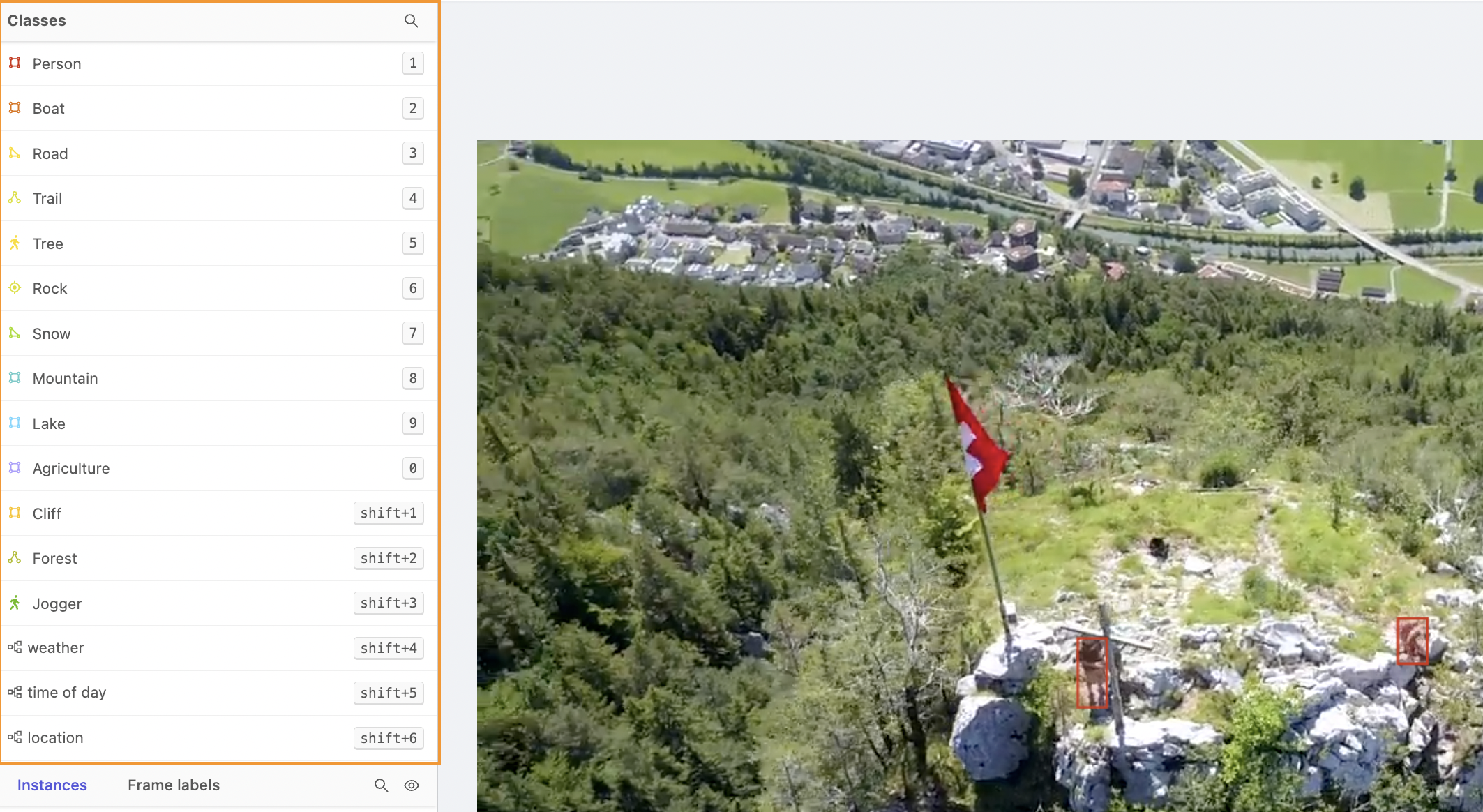Pick the Forest class label

(54, 558)
